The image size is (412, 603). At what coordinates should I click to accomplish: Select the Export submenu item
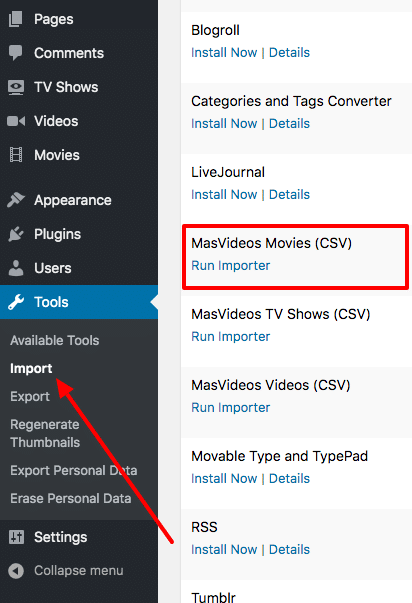[30, 396]
